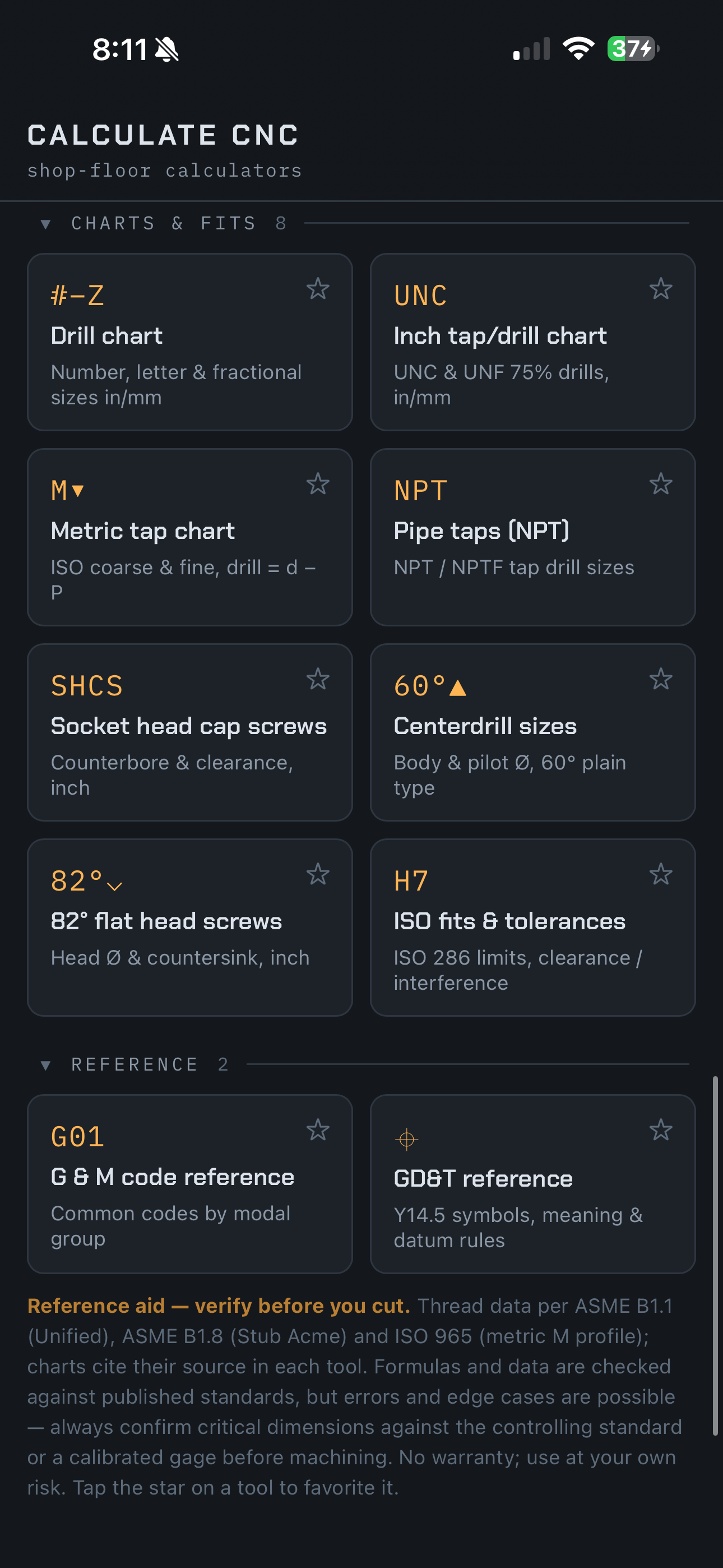Viewport: 723px width, 1568px height.
Task: Select the Charts & Fits header label
Action: click(x=163, y=223)
